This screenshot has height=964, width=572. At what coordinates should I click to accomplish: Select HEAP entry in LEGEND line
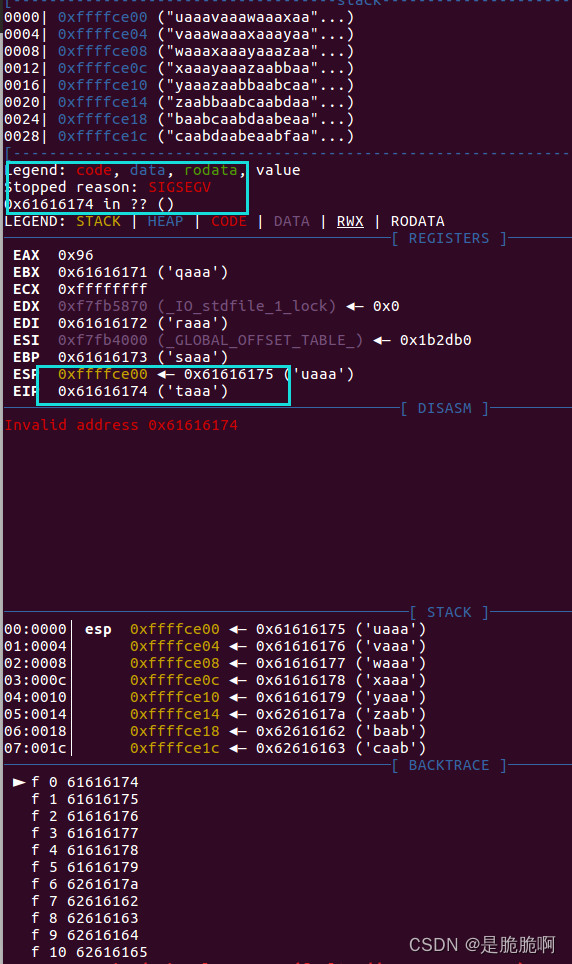[165, 221]
